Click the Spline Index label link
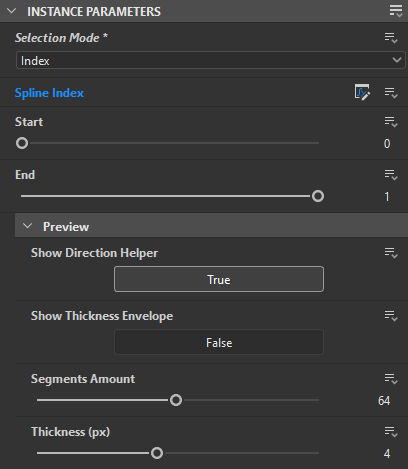This screenshot has width=408, height=469. [49, 93]
